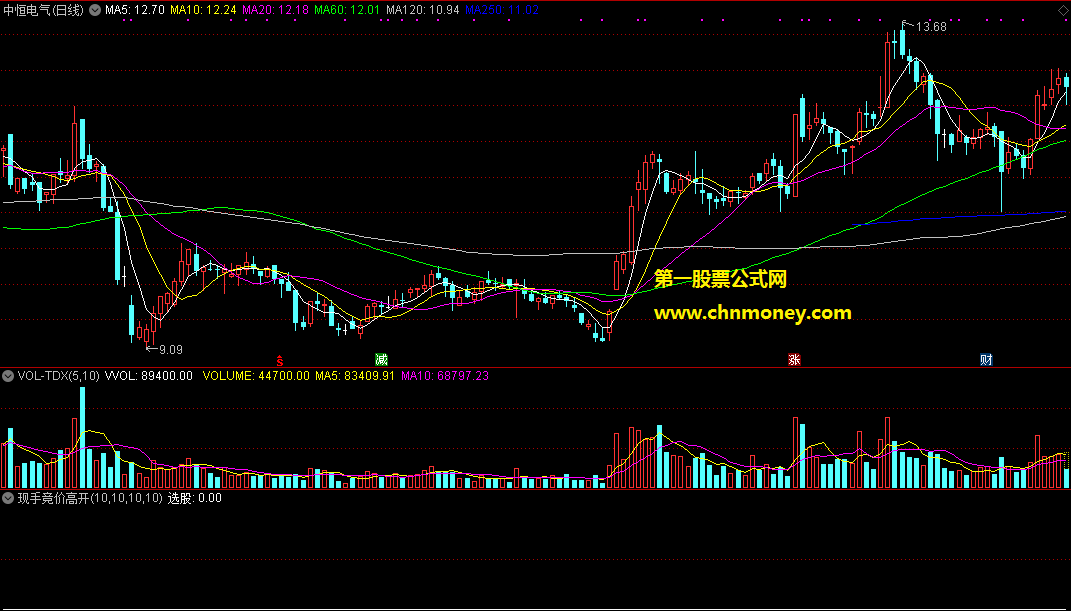Click the blue MA250: 11.02 label

[501, 10]
